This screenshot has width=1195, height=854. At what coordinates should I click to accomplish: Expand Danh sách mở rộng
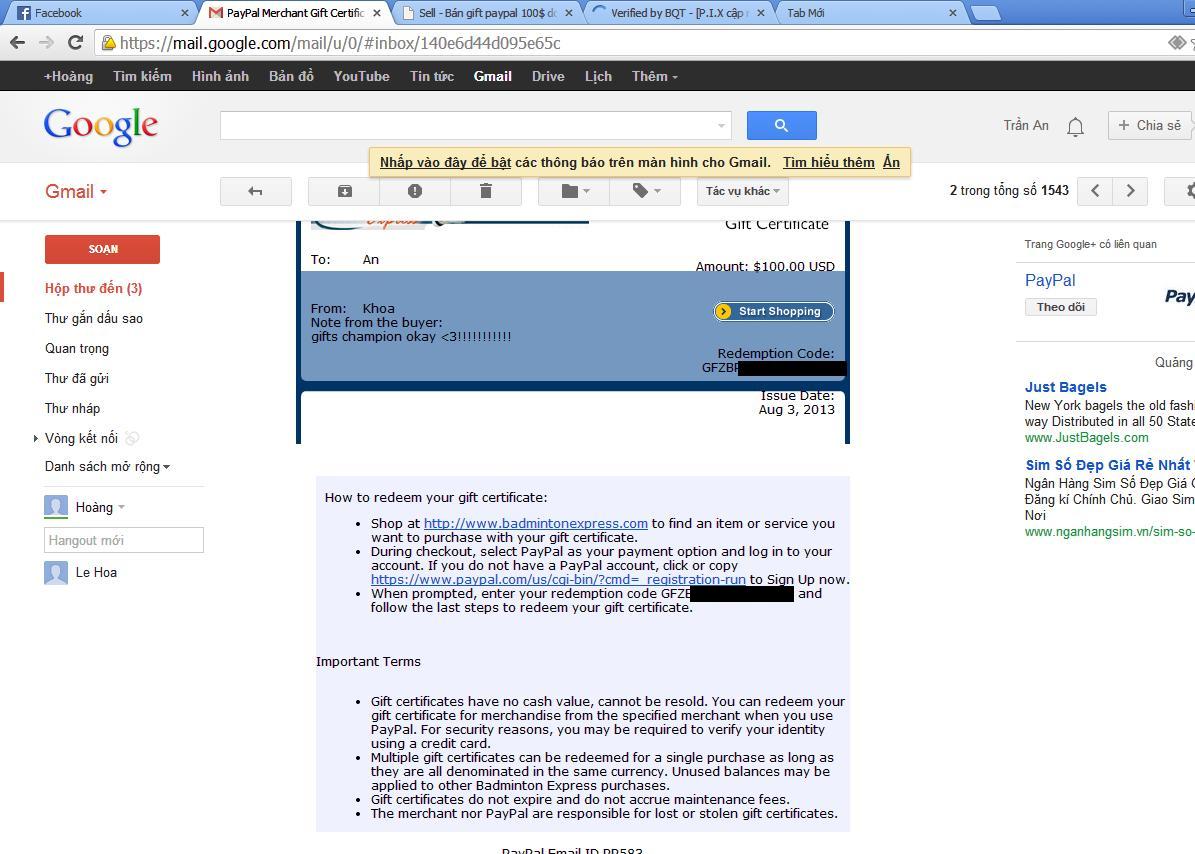point(107,466)
